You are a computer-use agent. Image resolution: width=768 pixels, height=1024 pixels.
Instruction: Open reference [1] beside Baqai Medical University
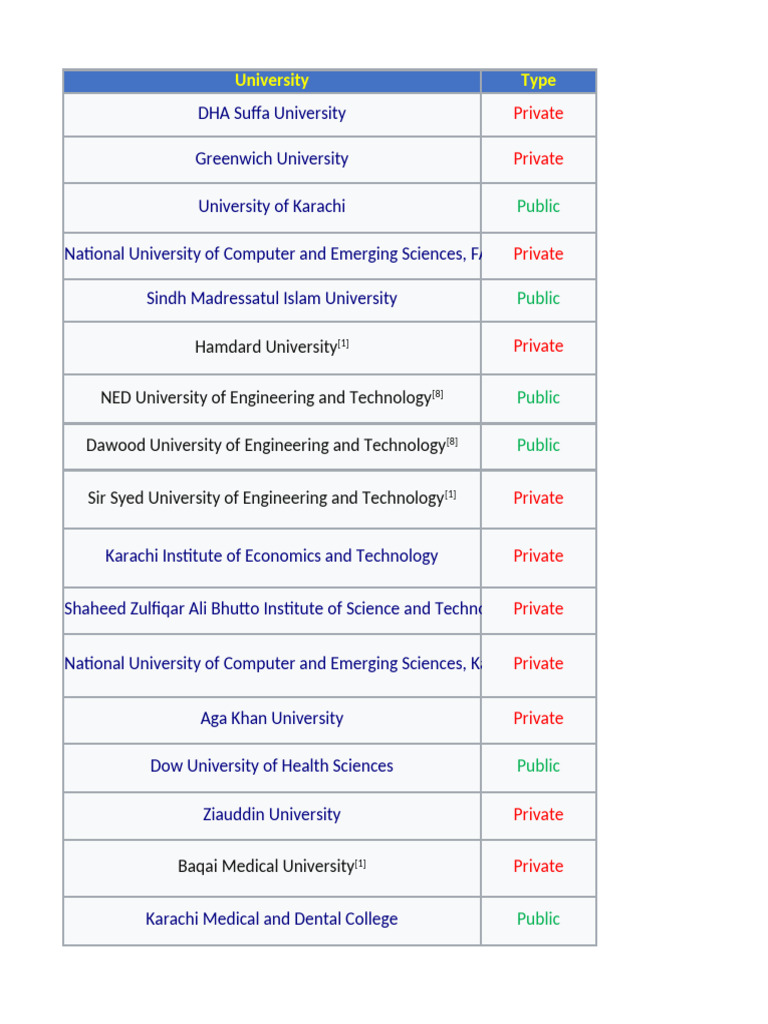click(x=360, y=863)
